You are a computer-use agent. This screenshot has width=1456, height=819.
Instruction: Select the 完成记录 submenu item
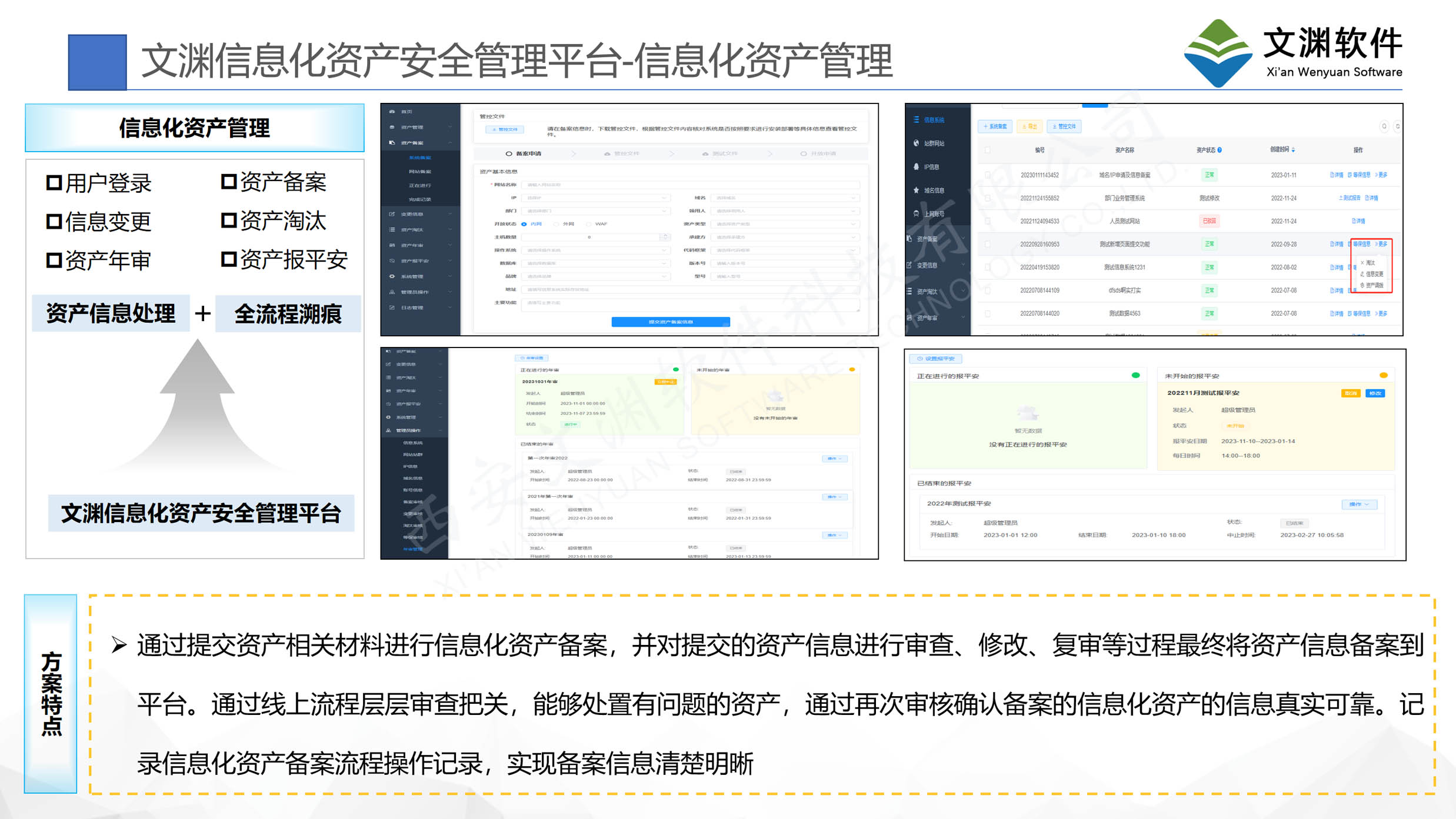pyautogui.click(x=420, y=199)
